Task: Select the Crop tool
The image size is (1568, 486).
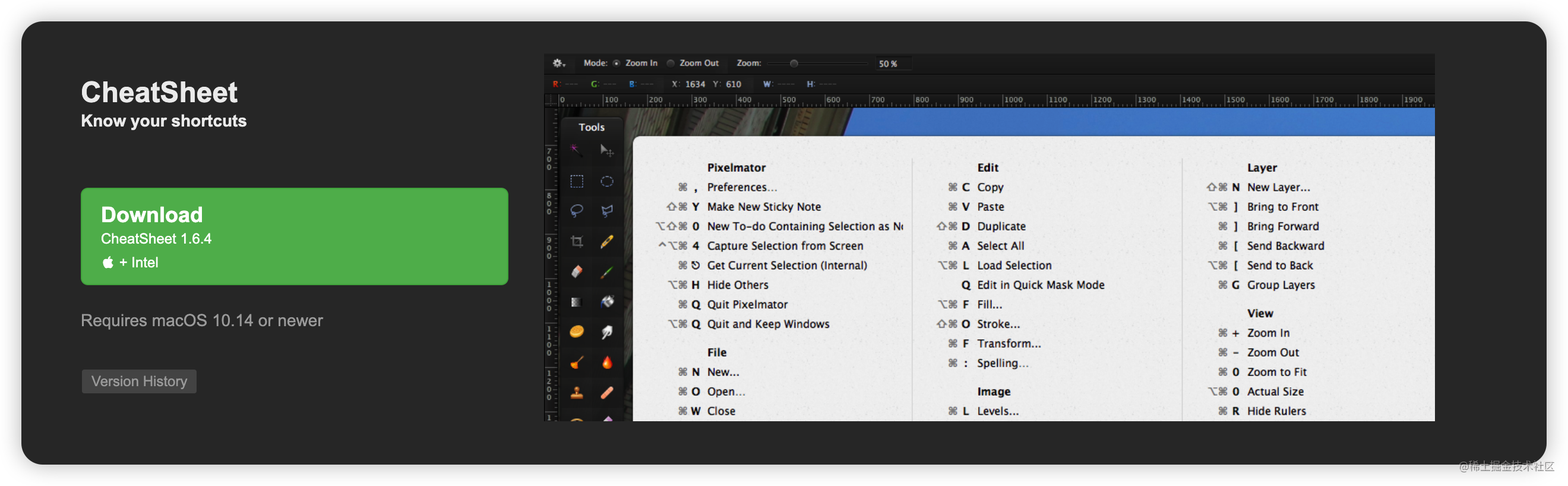Action: point(576,241)
